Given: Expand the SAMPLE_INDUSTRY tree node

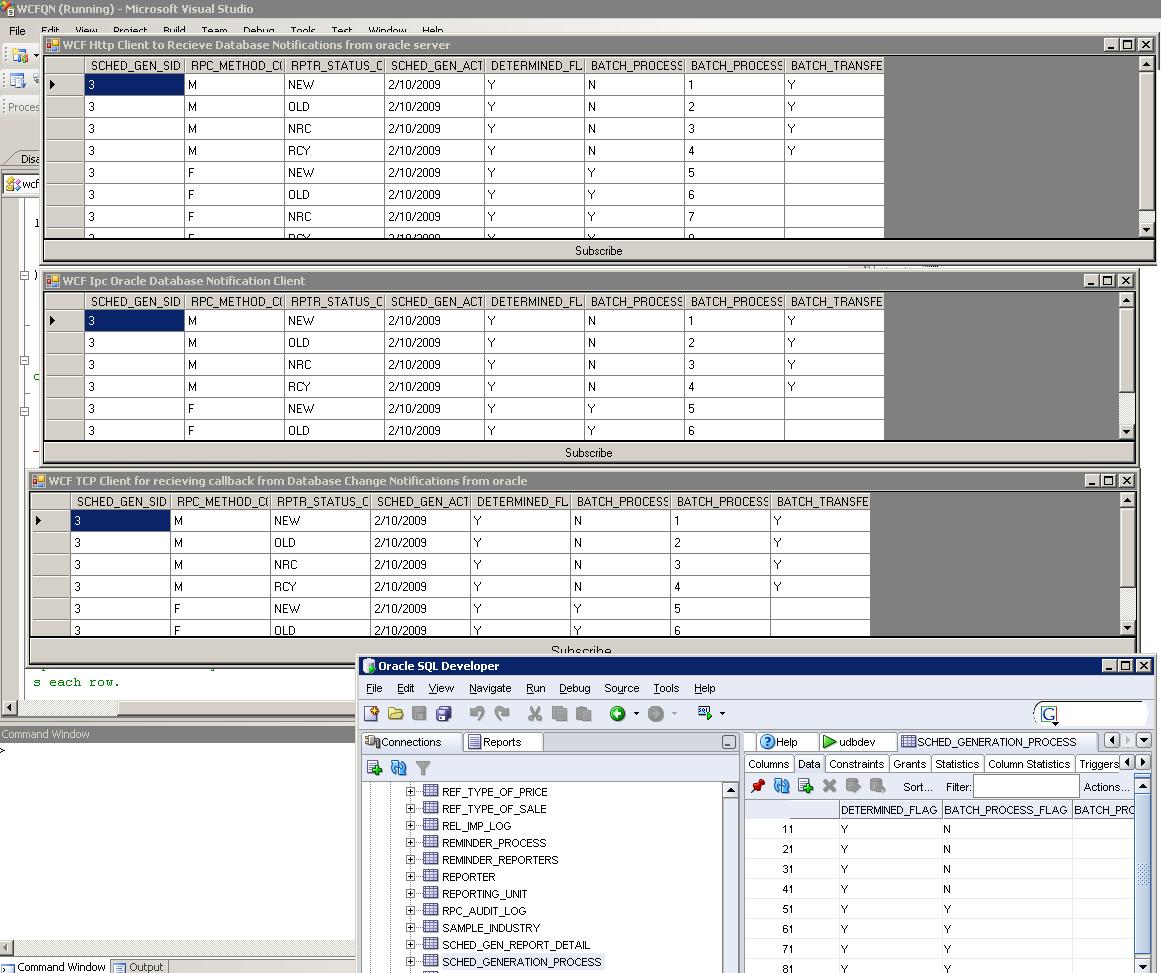Looking at the screenshot, I should pyautogui.click(x=410, y=928).
